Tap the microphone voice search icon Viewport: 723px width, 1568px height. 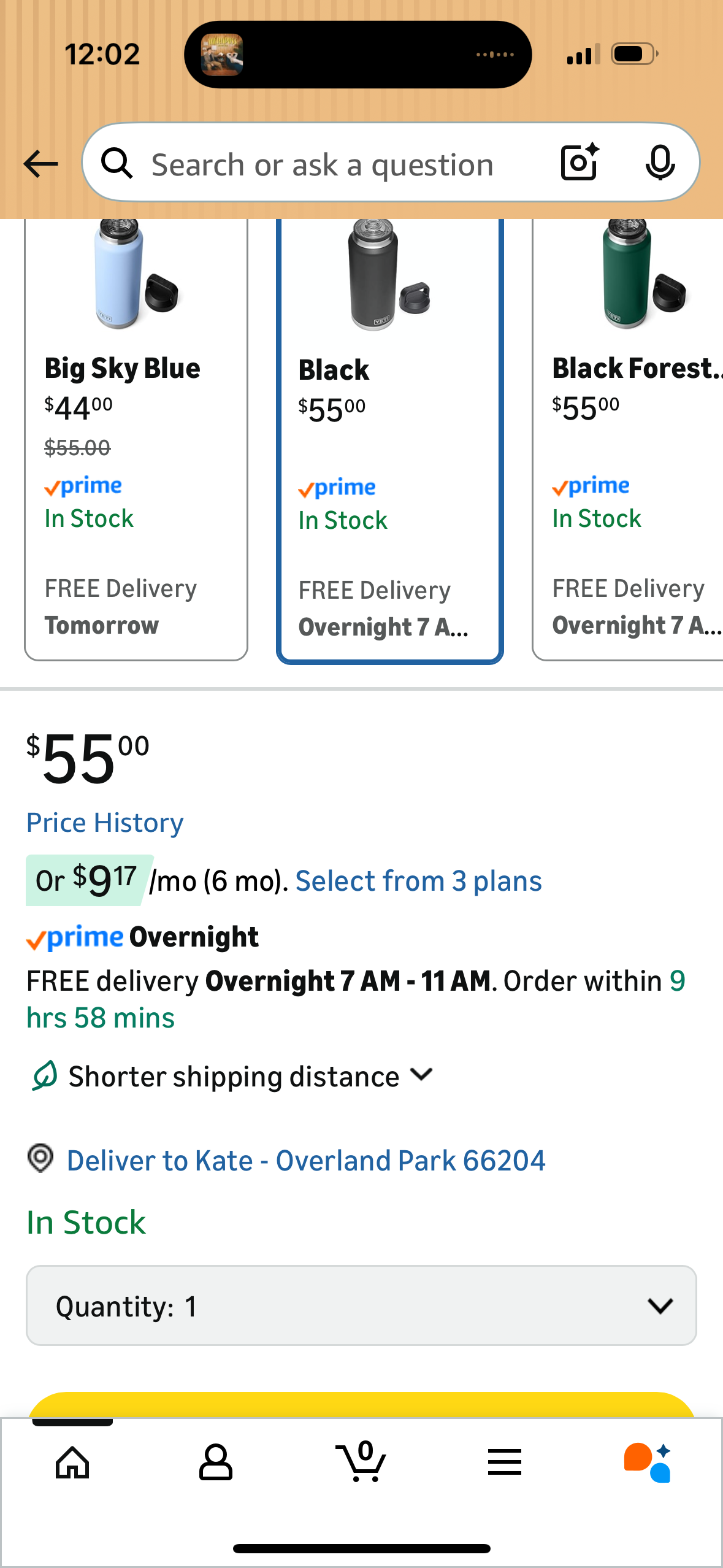coord(660,163)
